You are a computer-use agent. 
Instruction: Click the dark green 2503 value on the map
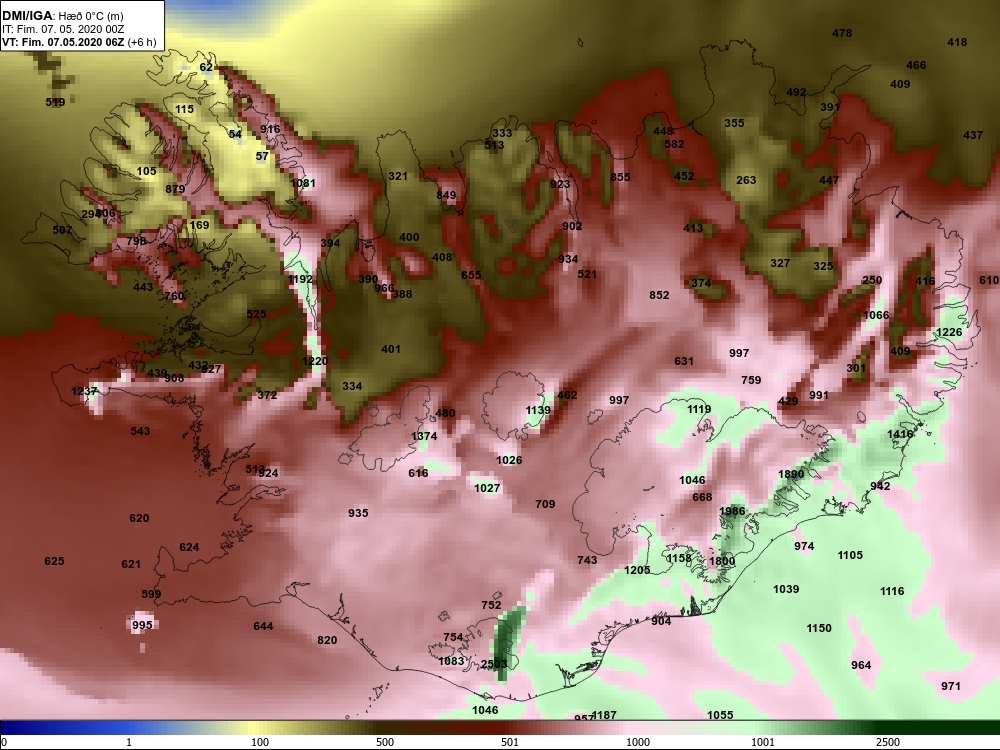point(494,664)
